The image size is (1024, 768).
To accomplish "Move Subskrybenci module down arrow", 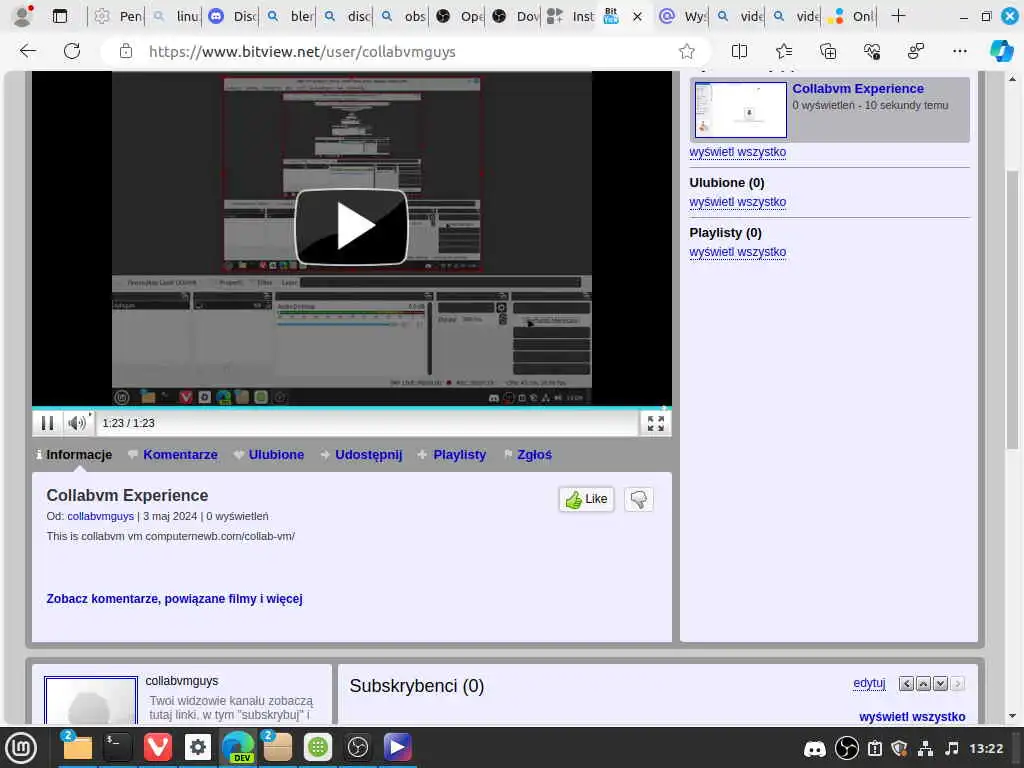I will [x=940, y=684].
